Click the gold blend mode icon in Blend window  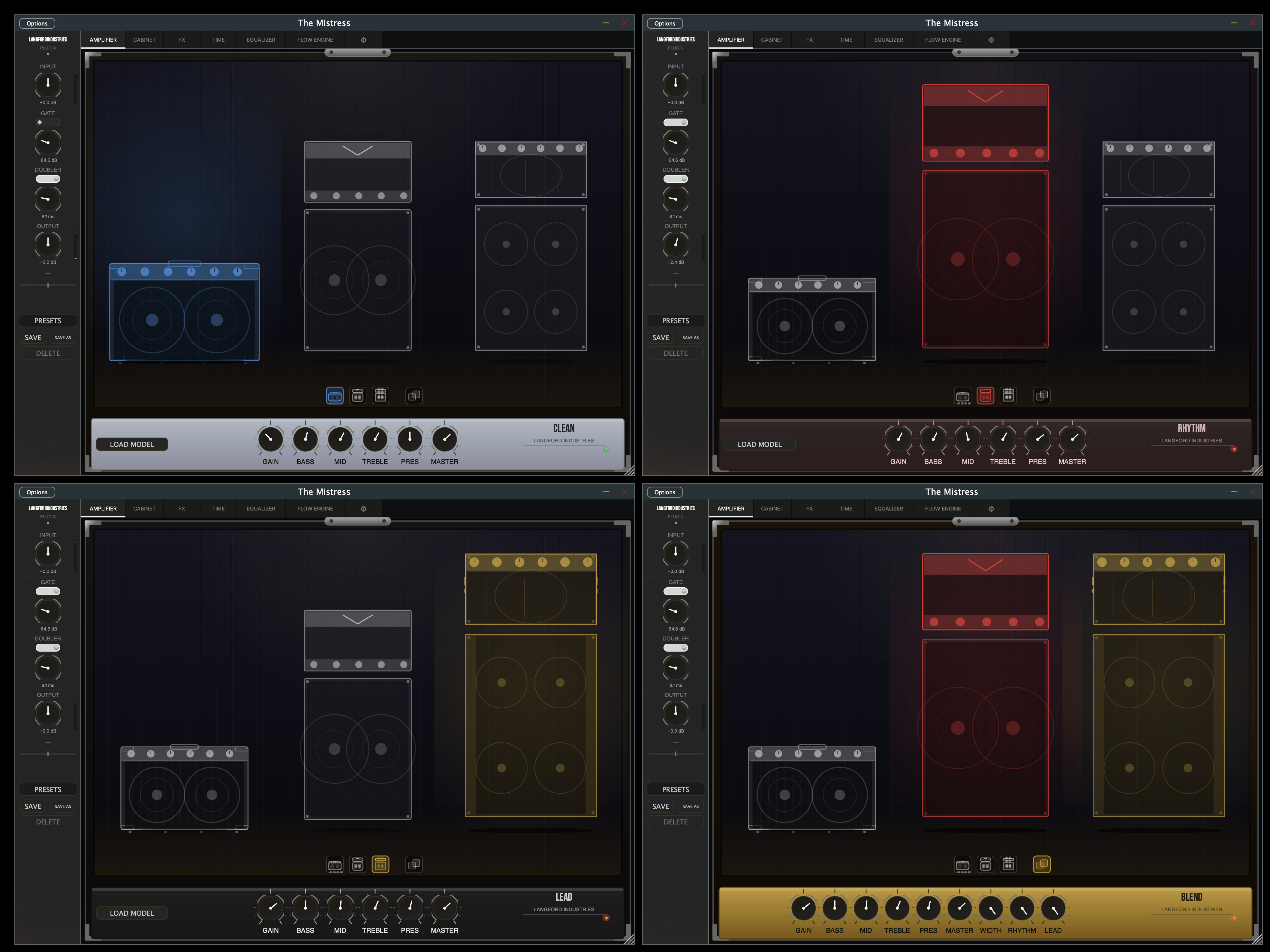(1042, 864)
